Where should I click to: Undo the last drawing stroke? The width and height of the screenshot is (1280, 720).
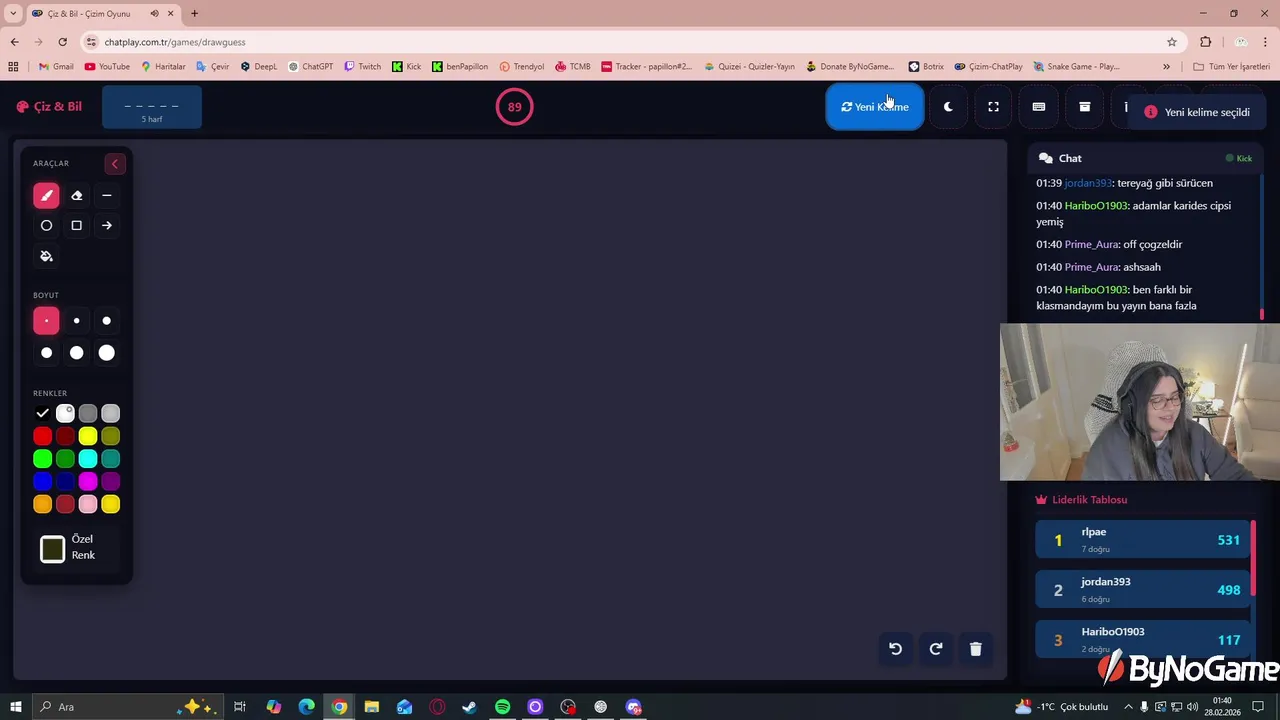pos(895,649)
